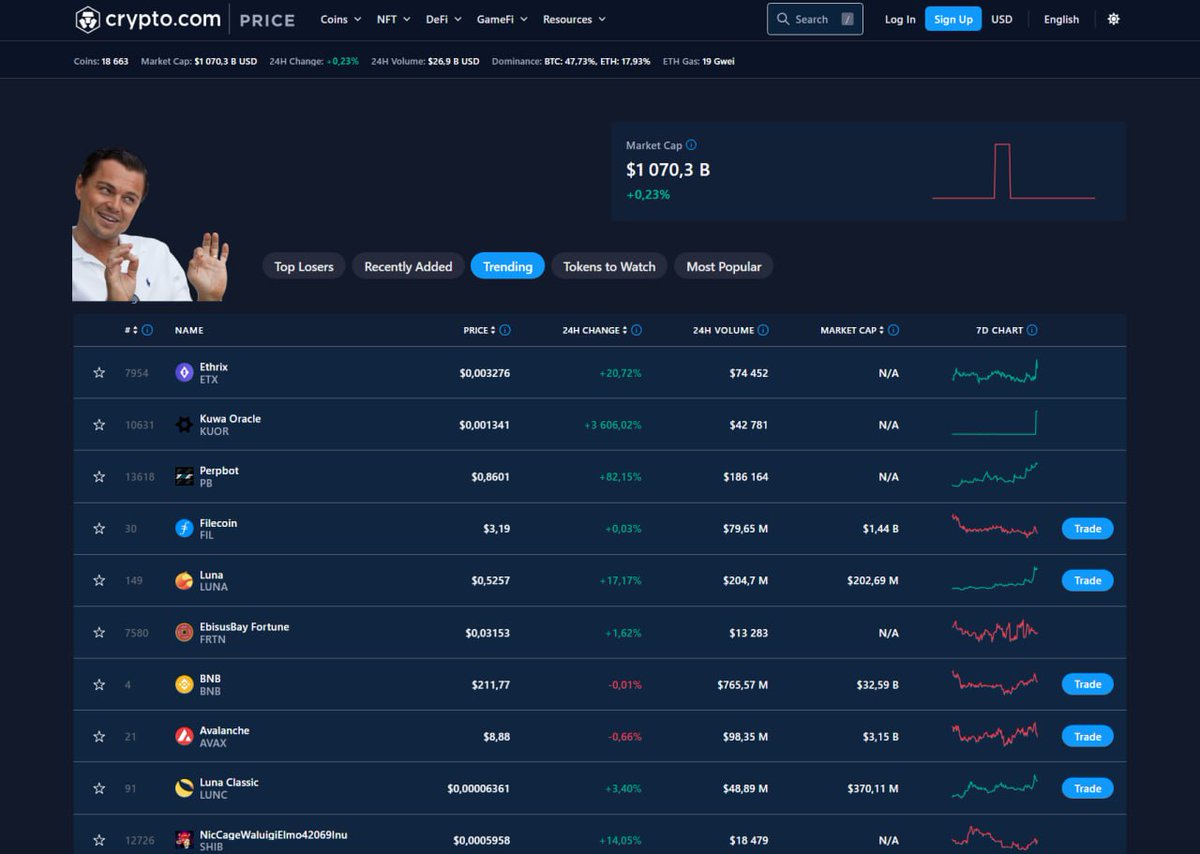Click the Market Cap sparkline chart
The height and width of the screenshot is (854, 1200).
(x=1013, y=171)
